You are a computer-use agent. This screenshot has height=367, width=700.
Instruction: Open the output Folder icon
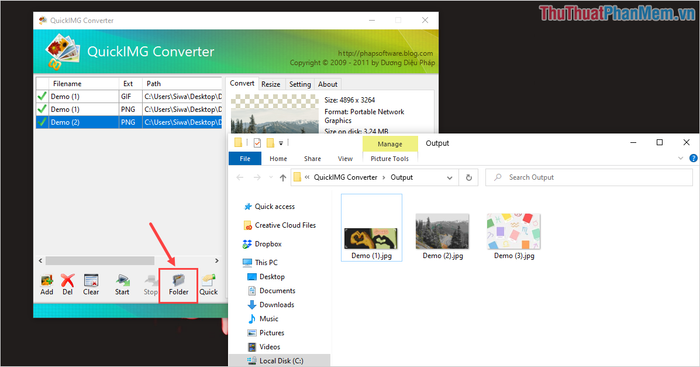[179, 281]
